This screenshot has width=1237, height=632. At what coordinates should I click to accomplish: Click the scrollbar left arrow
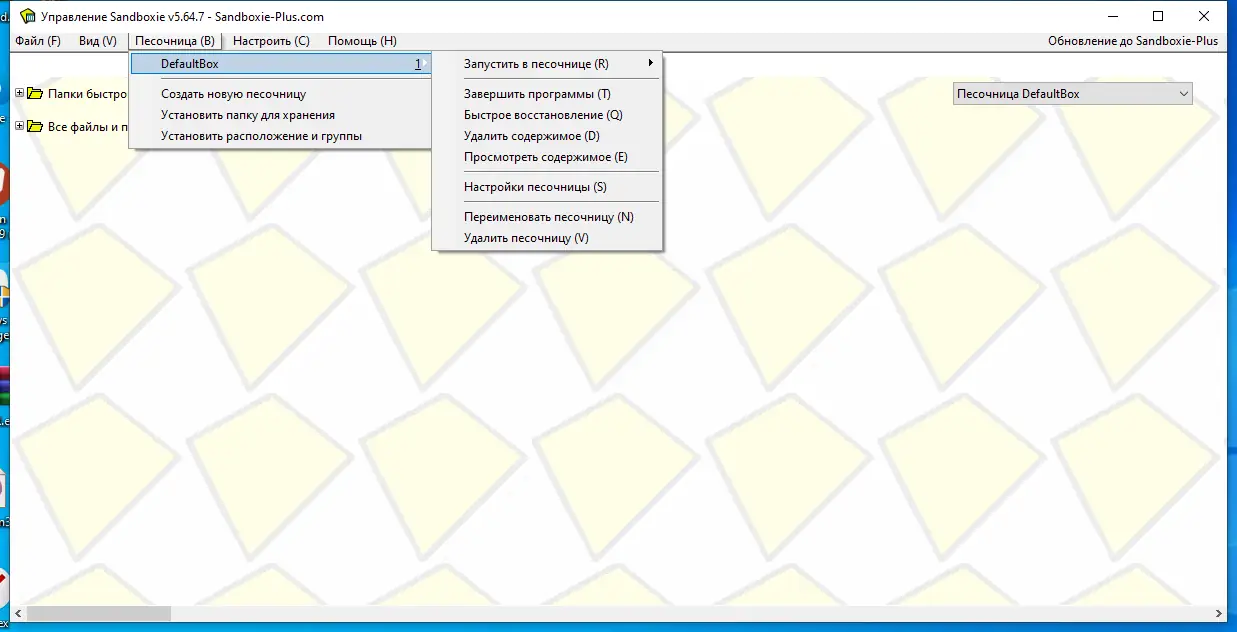pos(17,613)
